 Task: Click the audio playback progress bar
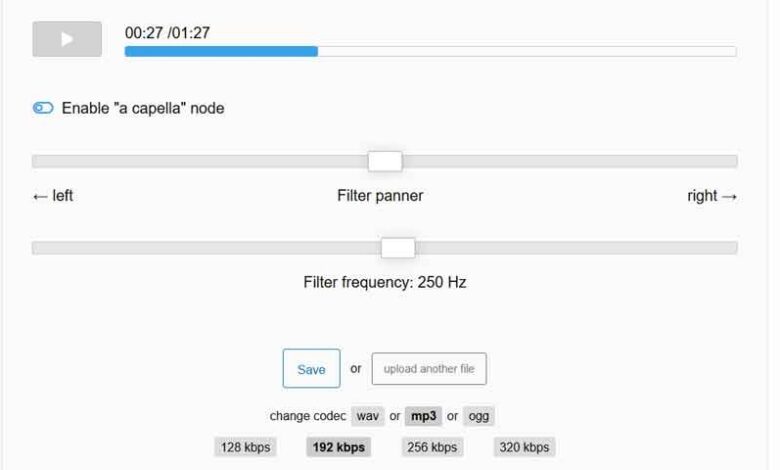pos(430,51)
